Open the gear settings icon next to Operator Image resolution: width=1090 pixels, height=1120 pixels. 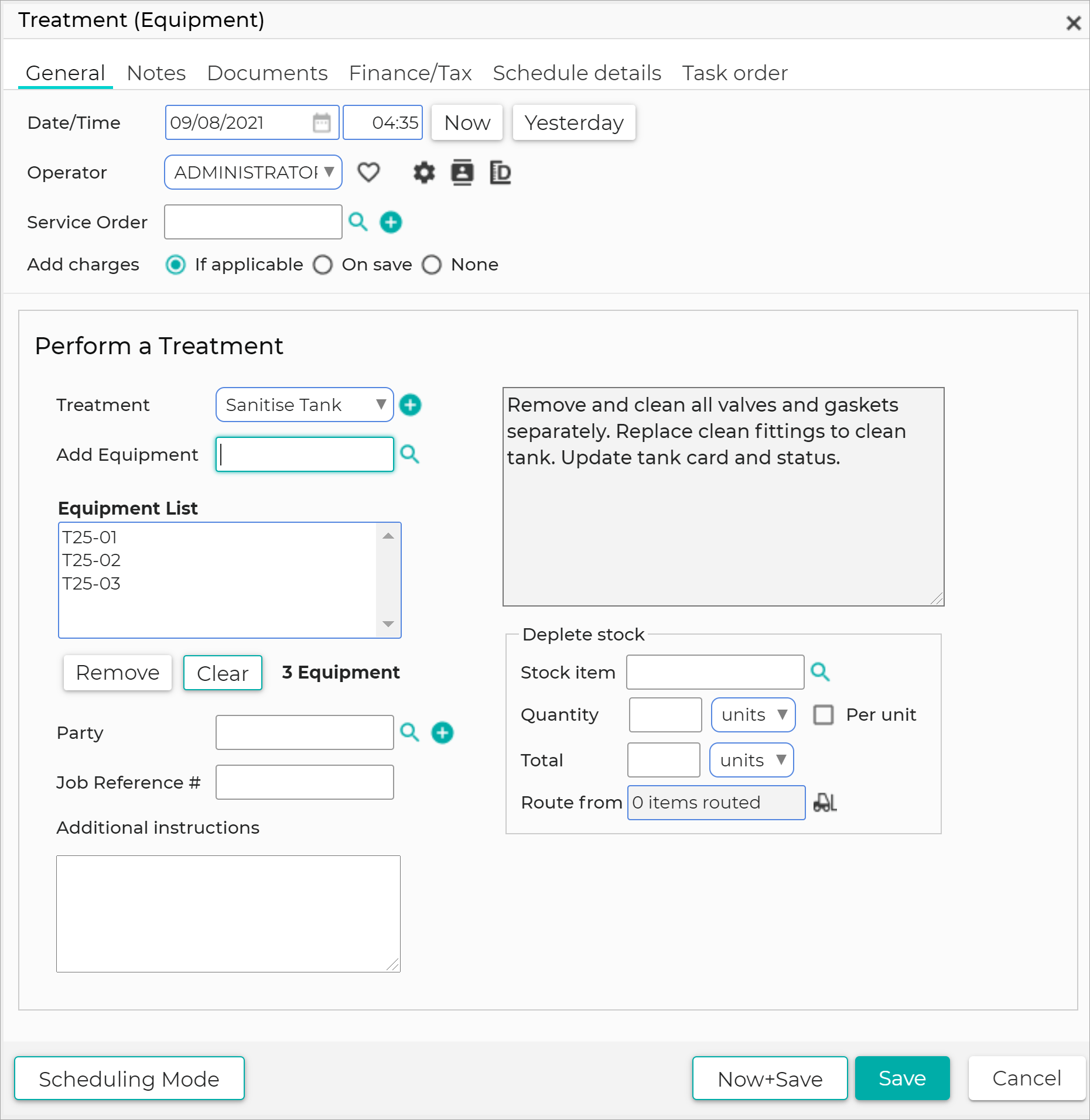(424, 173)
